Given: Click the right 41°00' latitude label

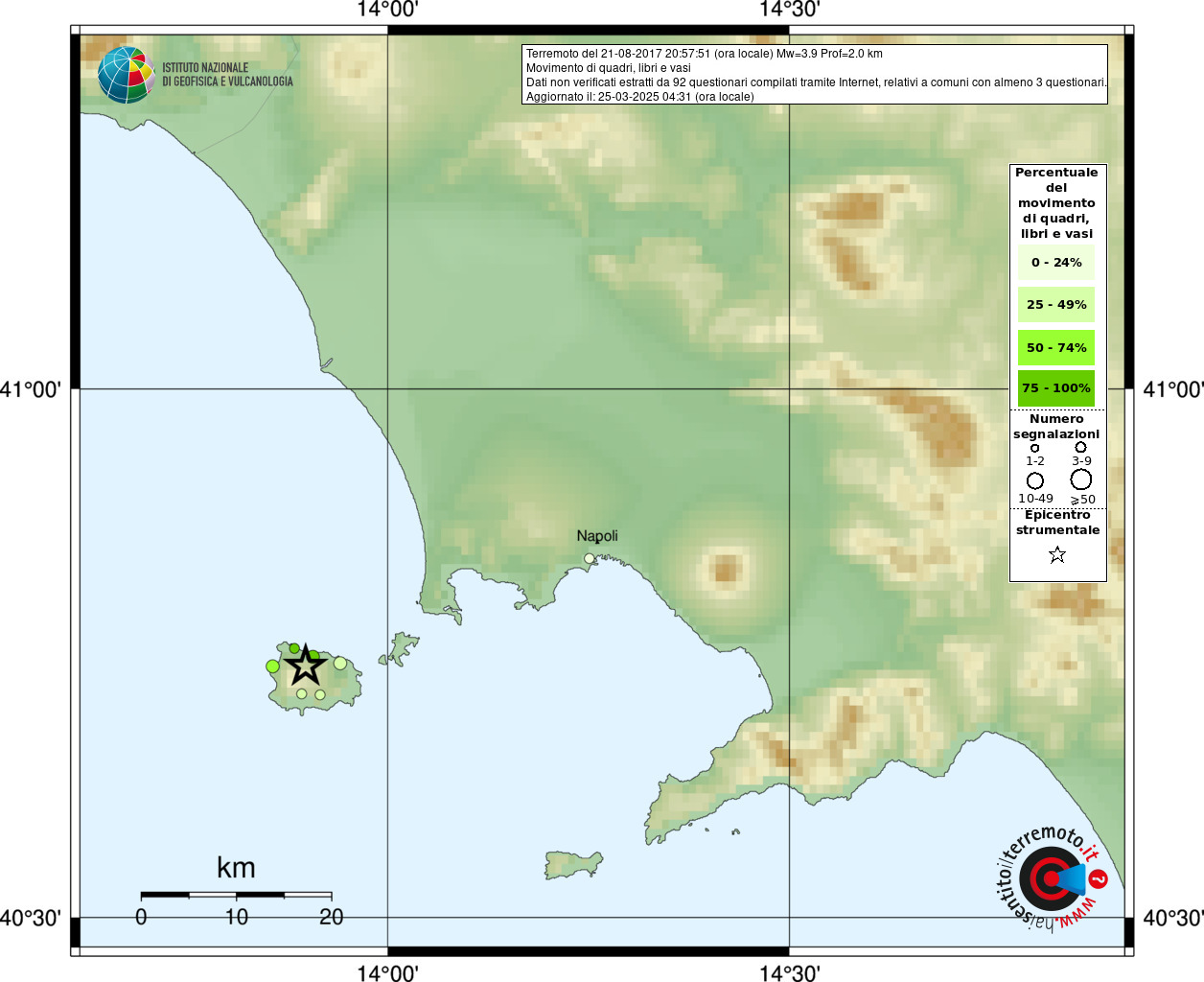Looking at the screenshot, I should [x=1173, y=389].
